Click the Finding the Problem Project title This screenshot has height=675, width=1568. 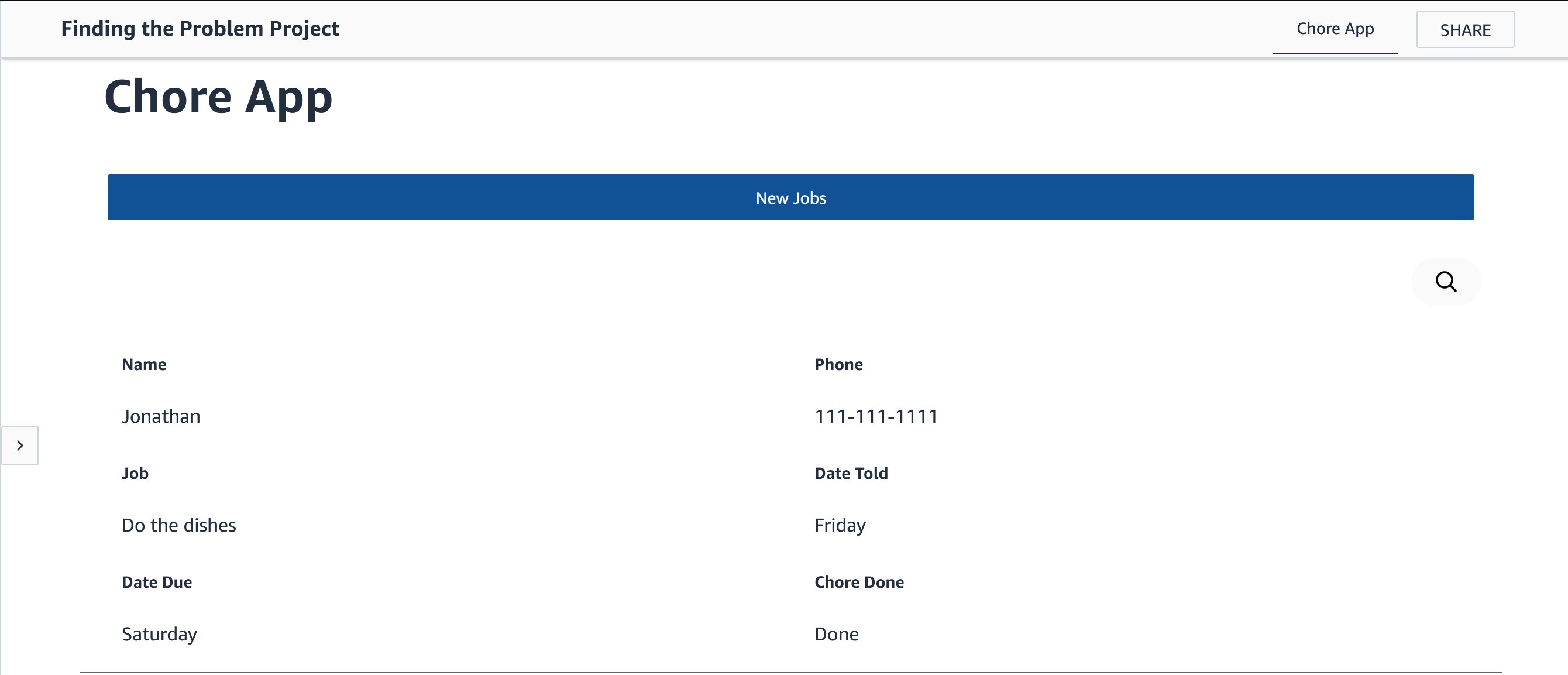coord(200,29)
